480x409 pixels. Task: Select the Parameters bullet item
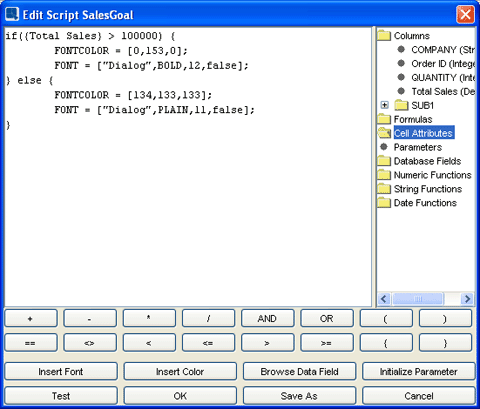click(384, 147)
